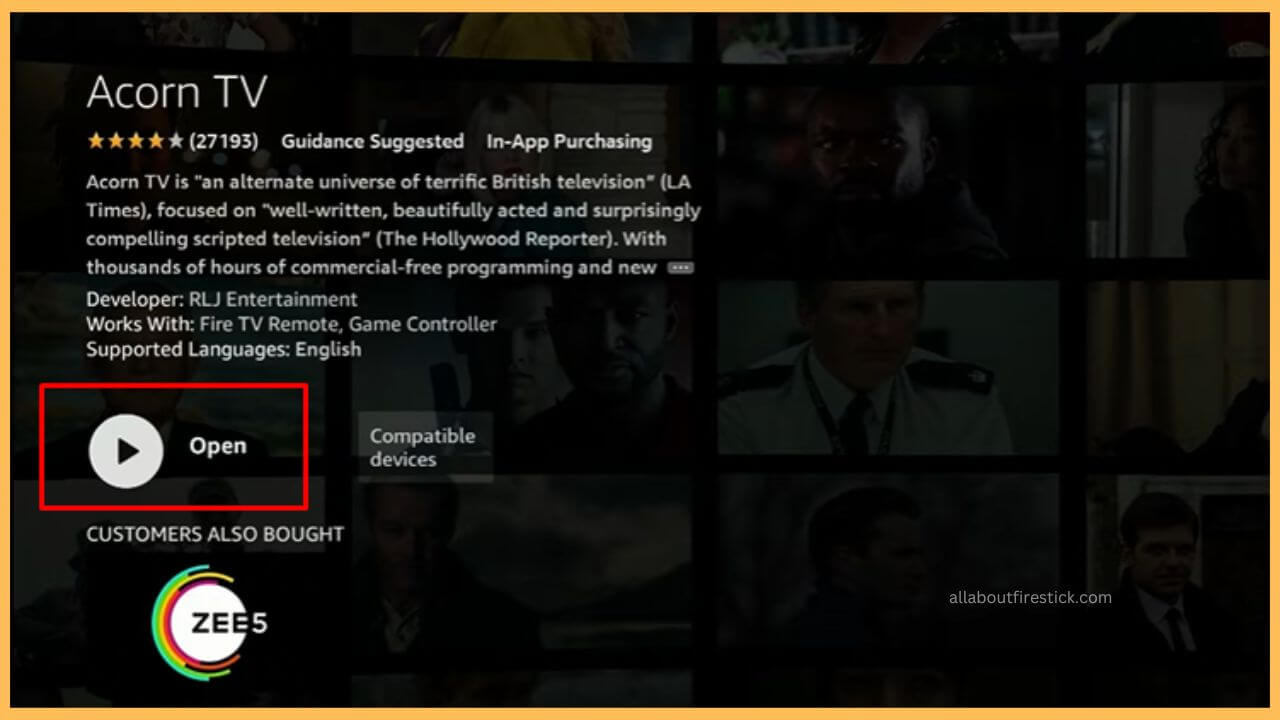View Compatible devices for Acorn TV

pyautogui.click(x=424, y=447)
